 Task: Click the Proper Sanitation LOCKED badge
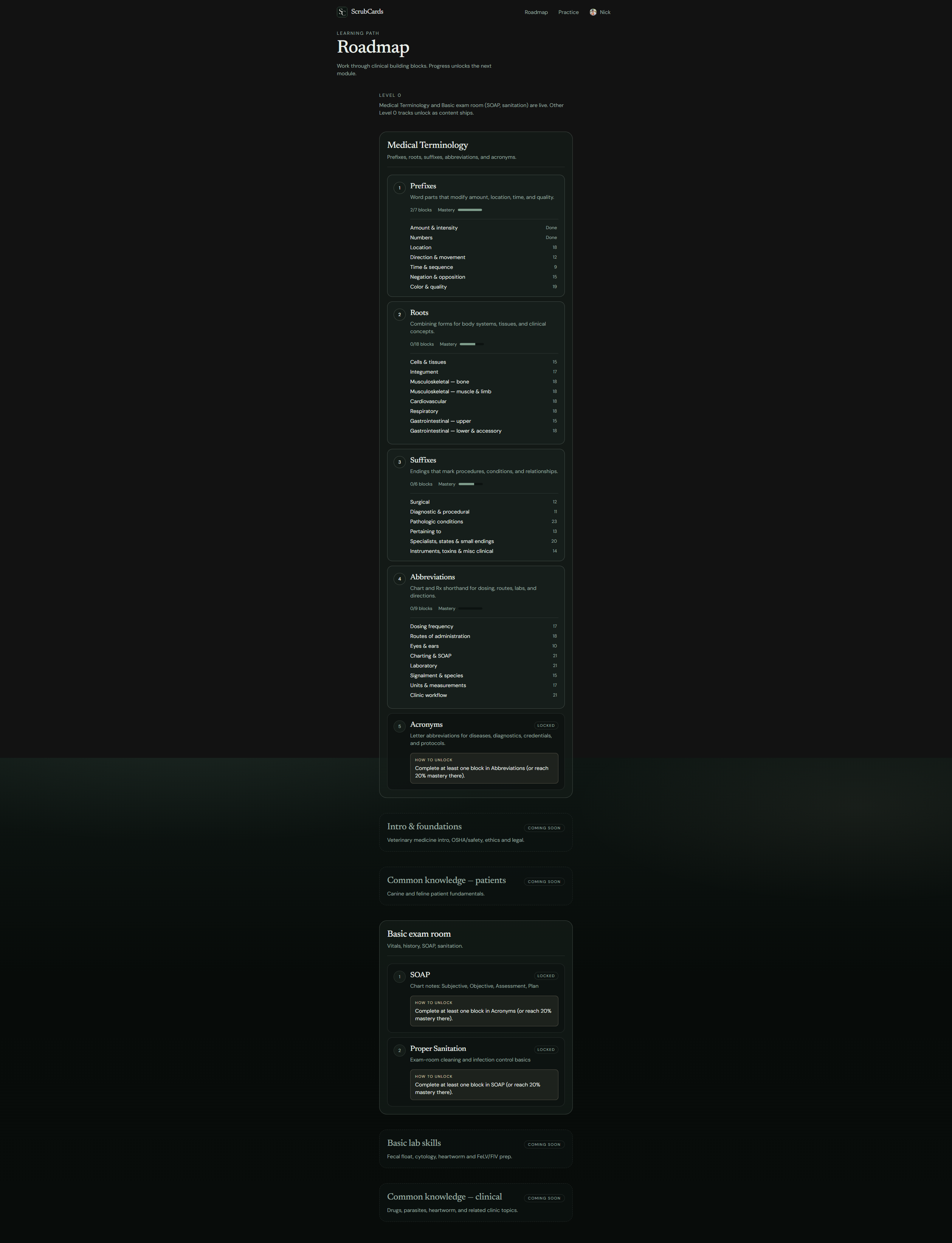click(546, 1050)
